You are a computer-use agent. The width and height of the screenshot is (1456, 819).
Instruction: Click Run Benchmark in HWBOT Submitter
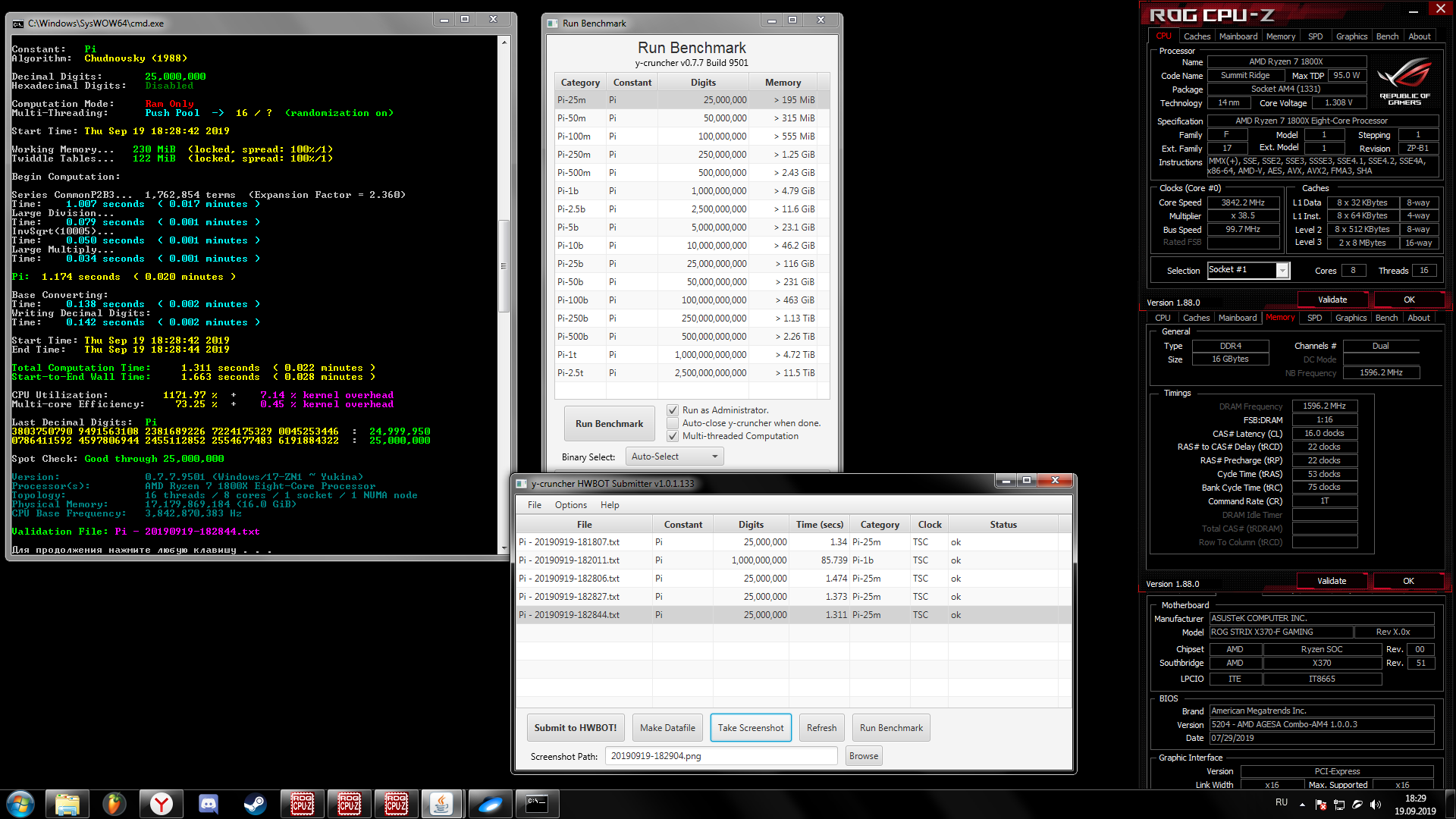point(891,728)
